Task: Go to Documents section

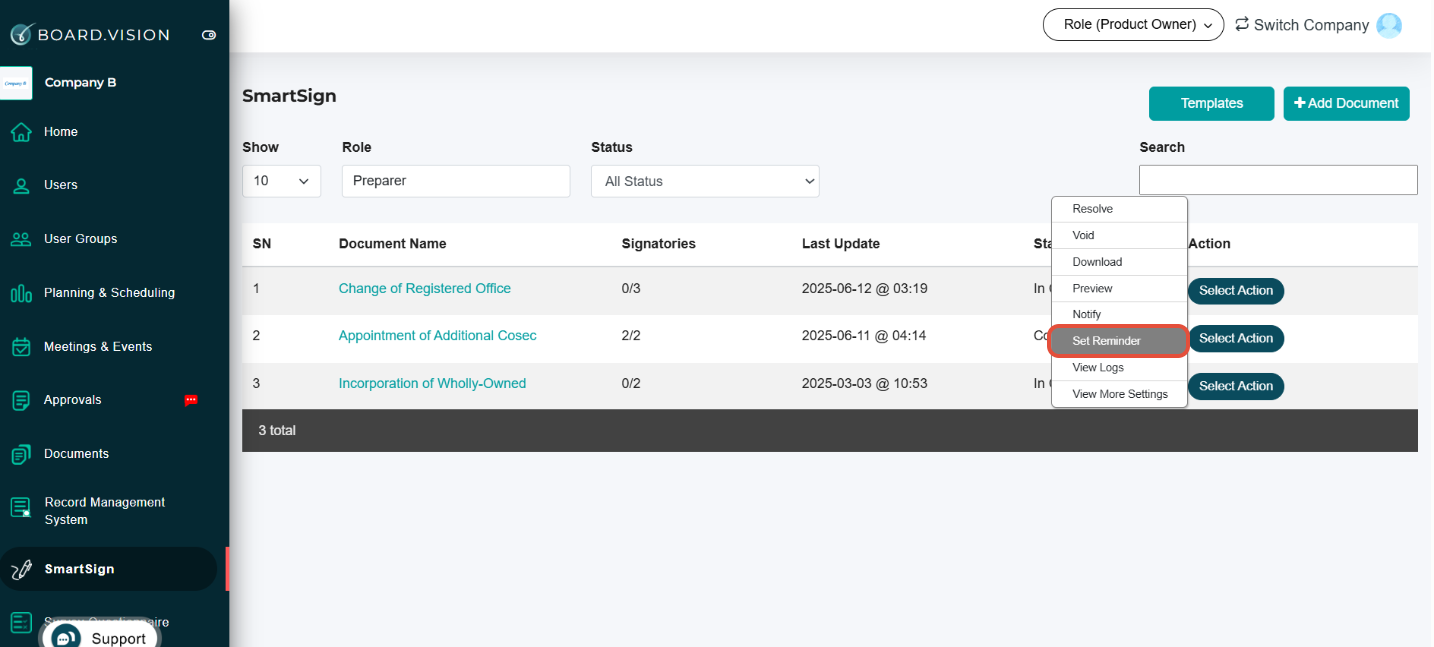Action: (76, 454)
